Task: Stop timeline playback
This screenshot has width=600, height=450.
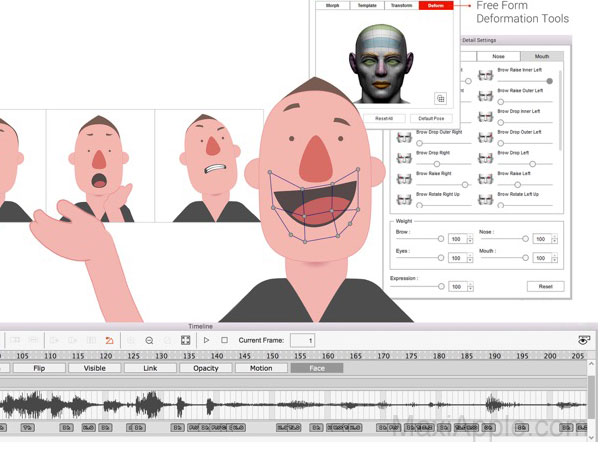Action: (225, 340)
